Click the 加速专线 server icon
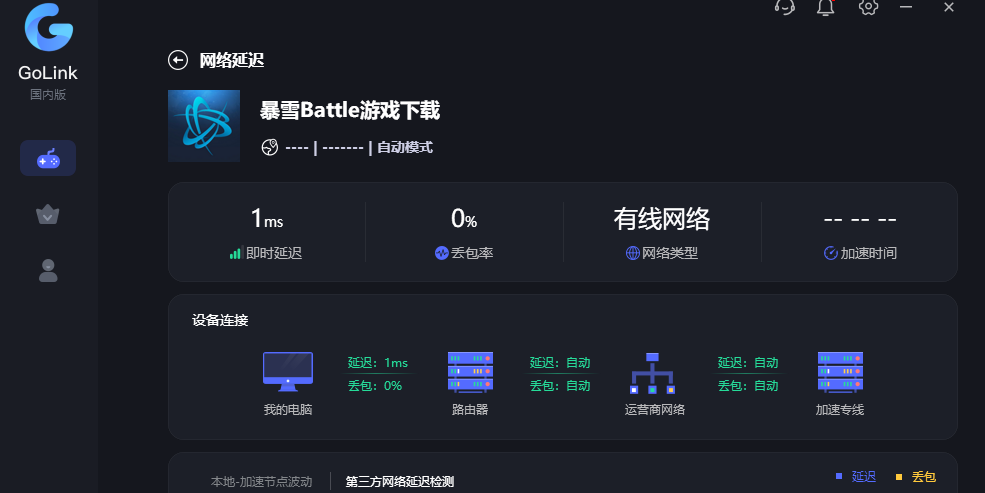 point(840,371)
